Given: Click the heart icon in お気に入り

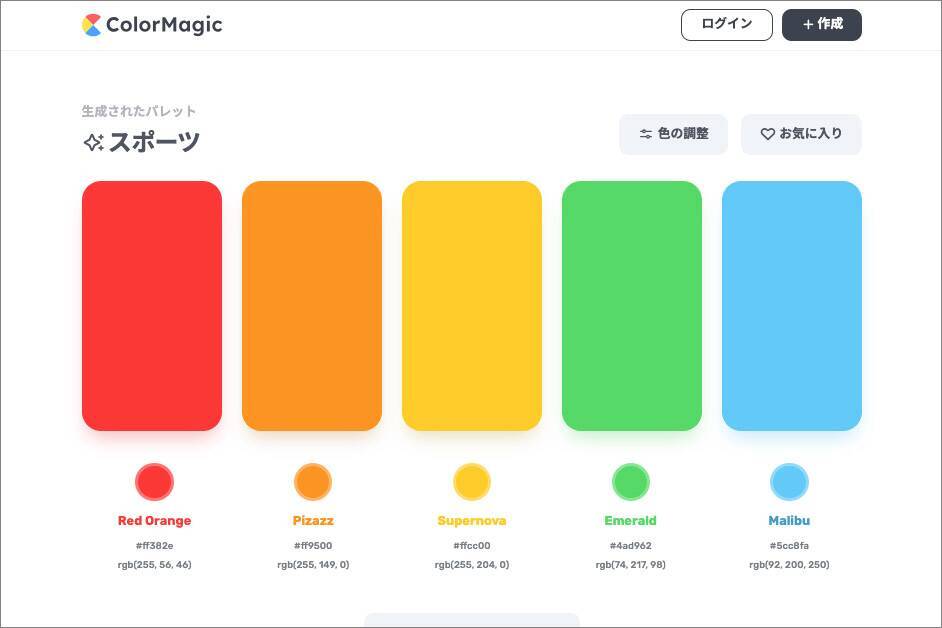Looking at the screenshot, I should (768, 134).
